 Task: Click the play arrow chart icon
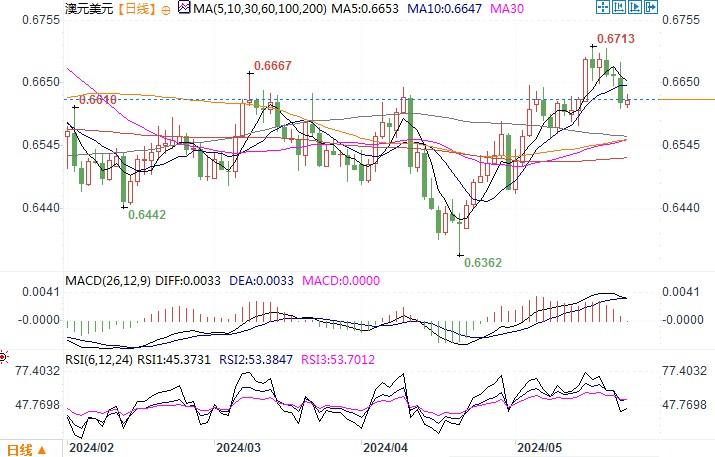[x=636, y=8]
